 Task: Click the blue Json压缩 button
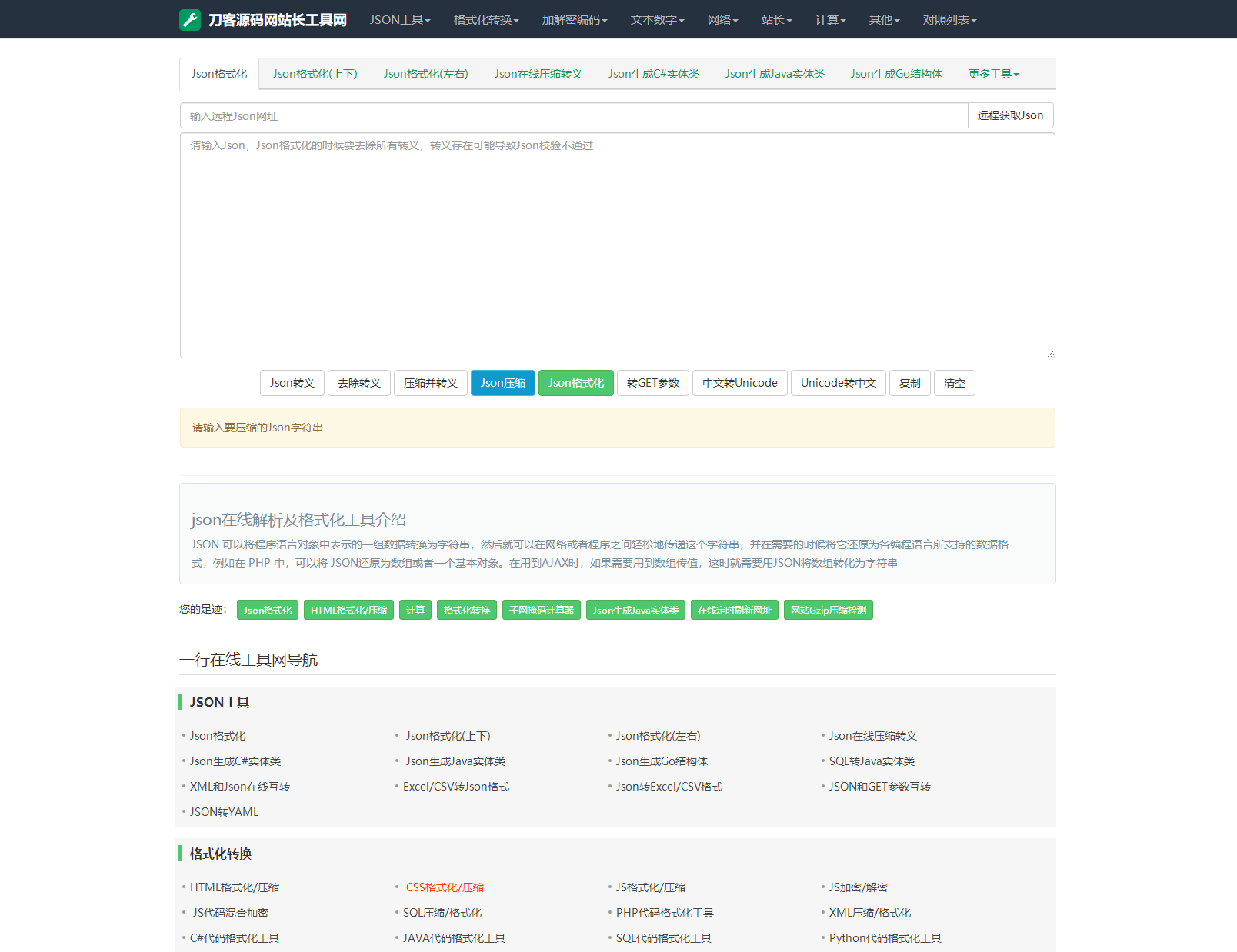click(503, 383)
